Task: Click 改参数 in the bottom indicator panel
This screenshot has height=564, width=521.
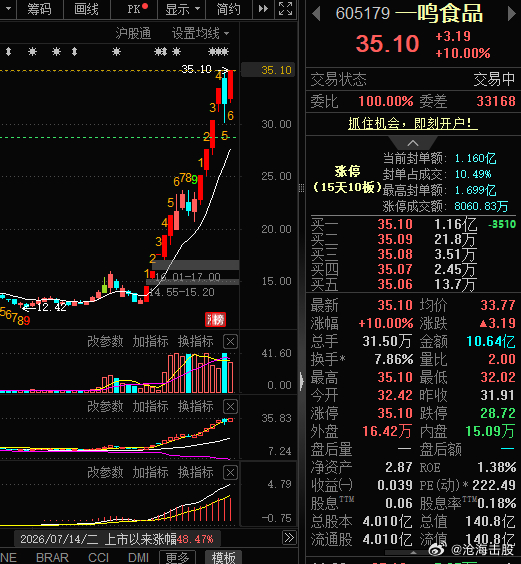Action: point(105,472)
